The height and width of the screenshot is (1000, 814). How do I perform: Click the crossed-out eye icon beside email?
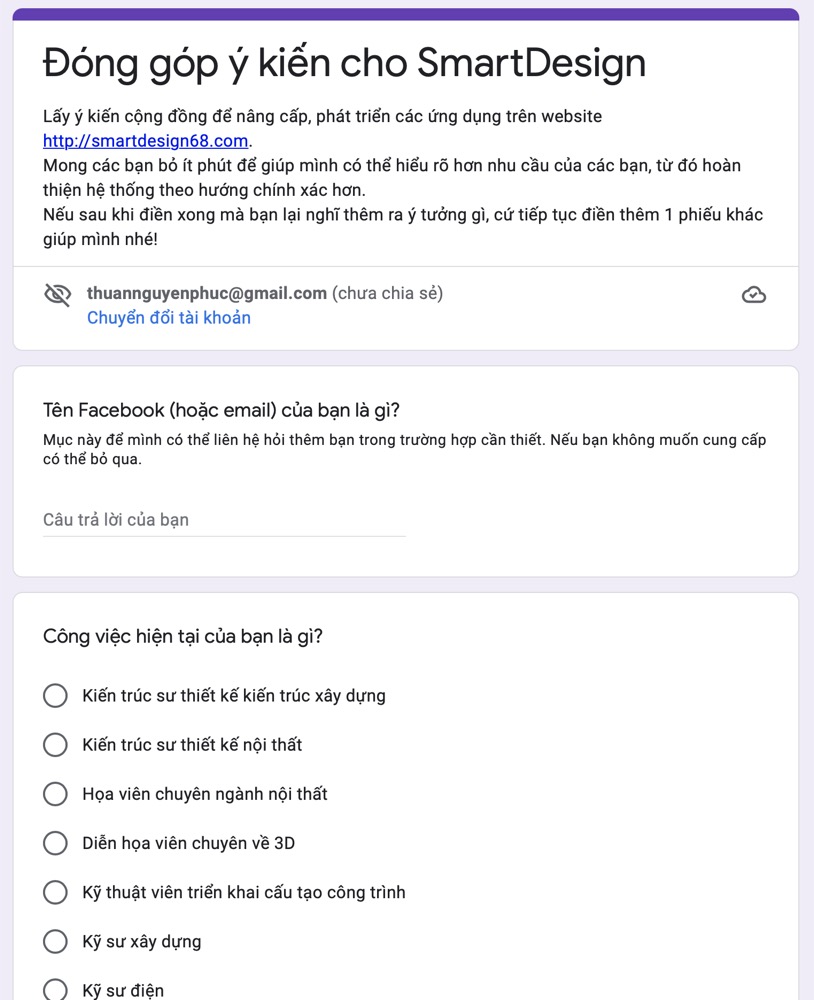click(x=57, y=295)
